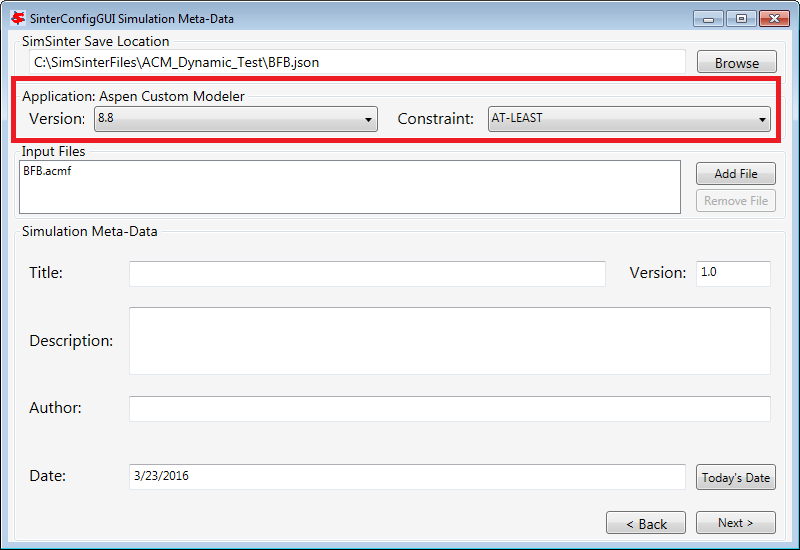Minimize the SinterConfigGUI window
800x550 pixels.
tap(708, 19)
